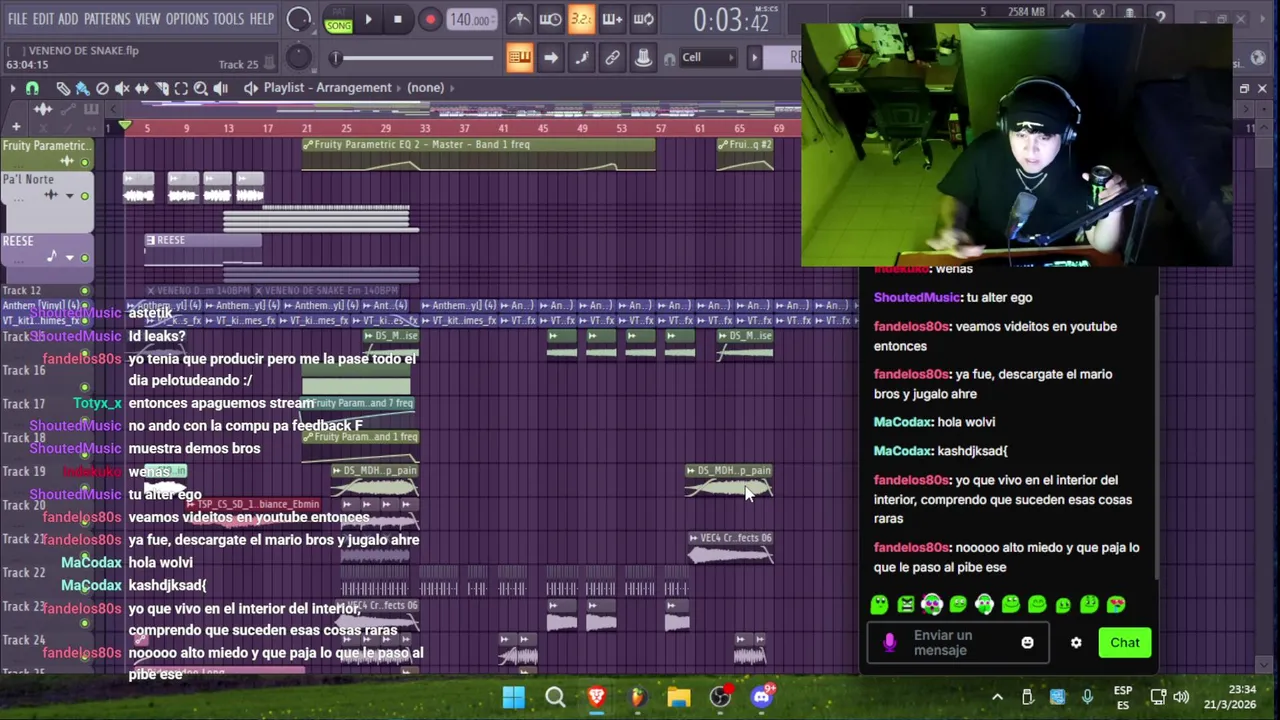Toggle overdub blend recording icon

click(612, 19)
